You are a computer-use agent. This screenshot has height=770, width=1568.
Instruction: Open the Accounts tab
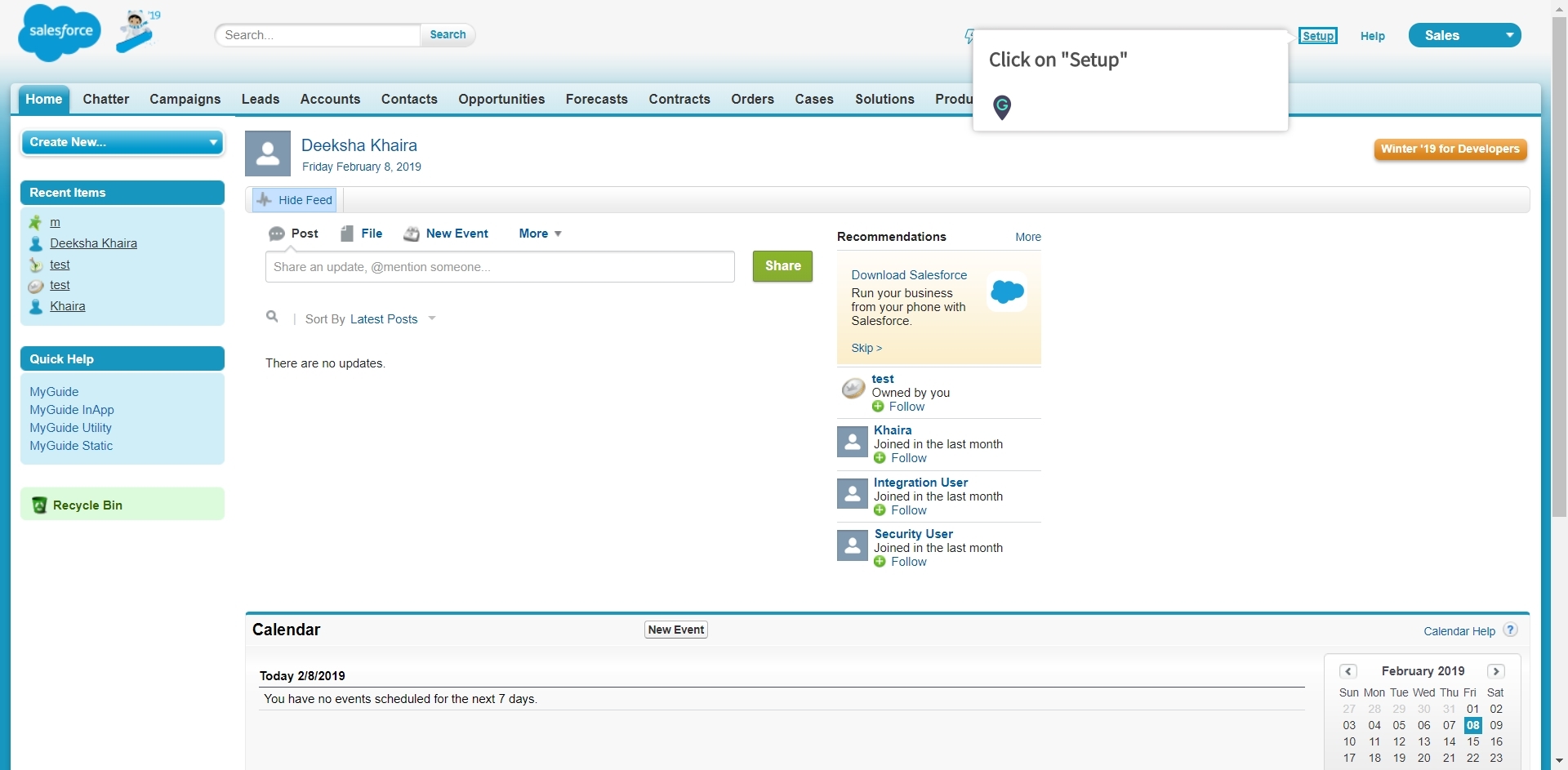coord(330,99)
